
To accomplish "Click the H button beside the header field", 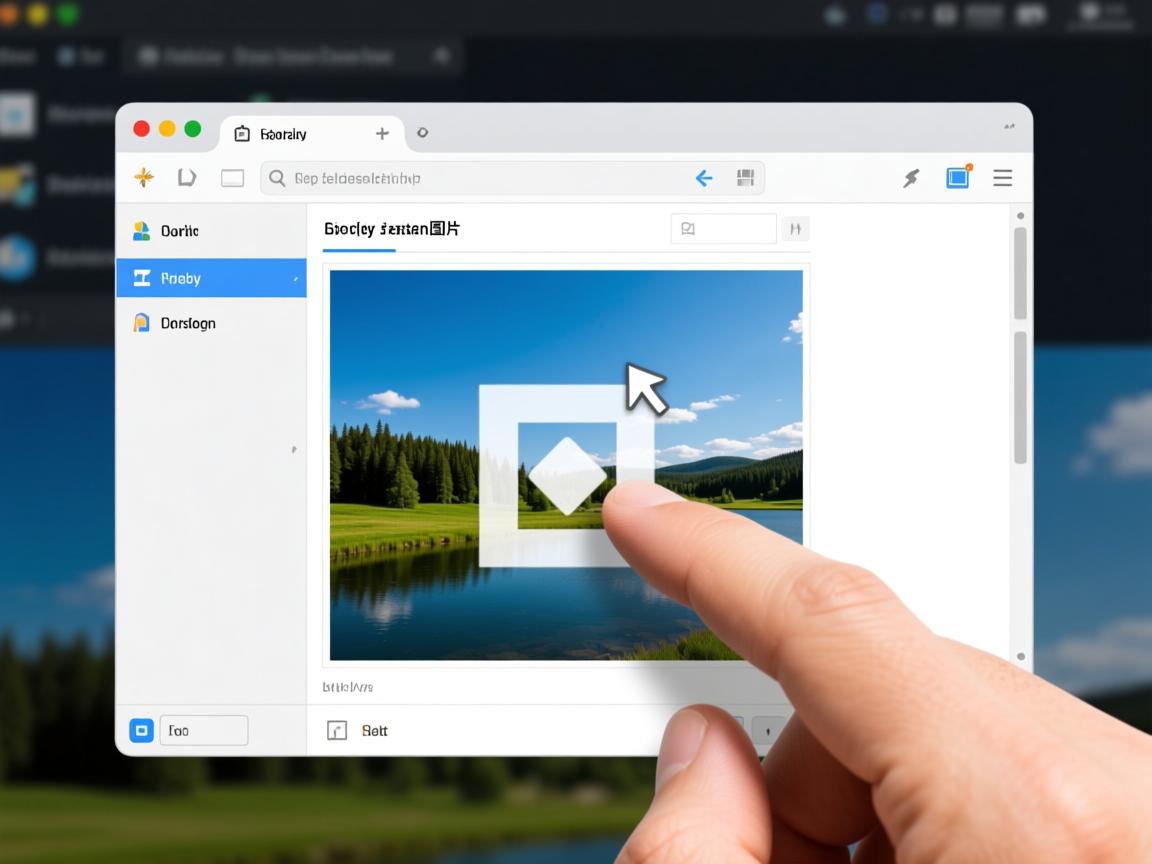I will (795, 229).
